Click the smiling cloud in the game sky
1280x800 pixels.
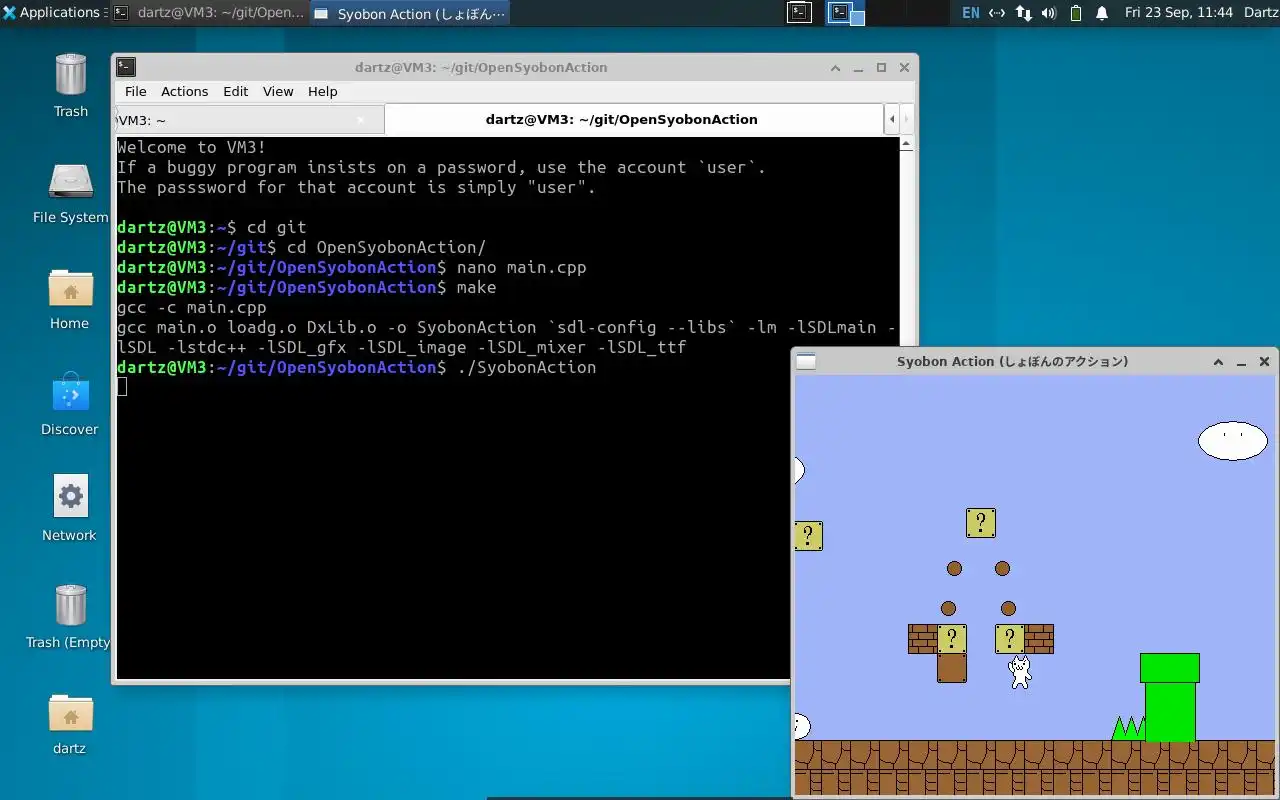(x=1233, y=441)
